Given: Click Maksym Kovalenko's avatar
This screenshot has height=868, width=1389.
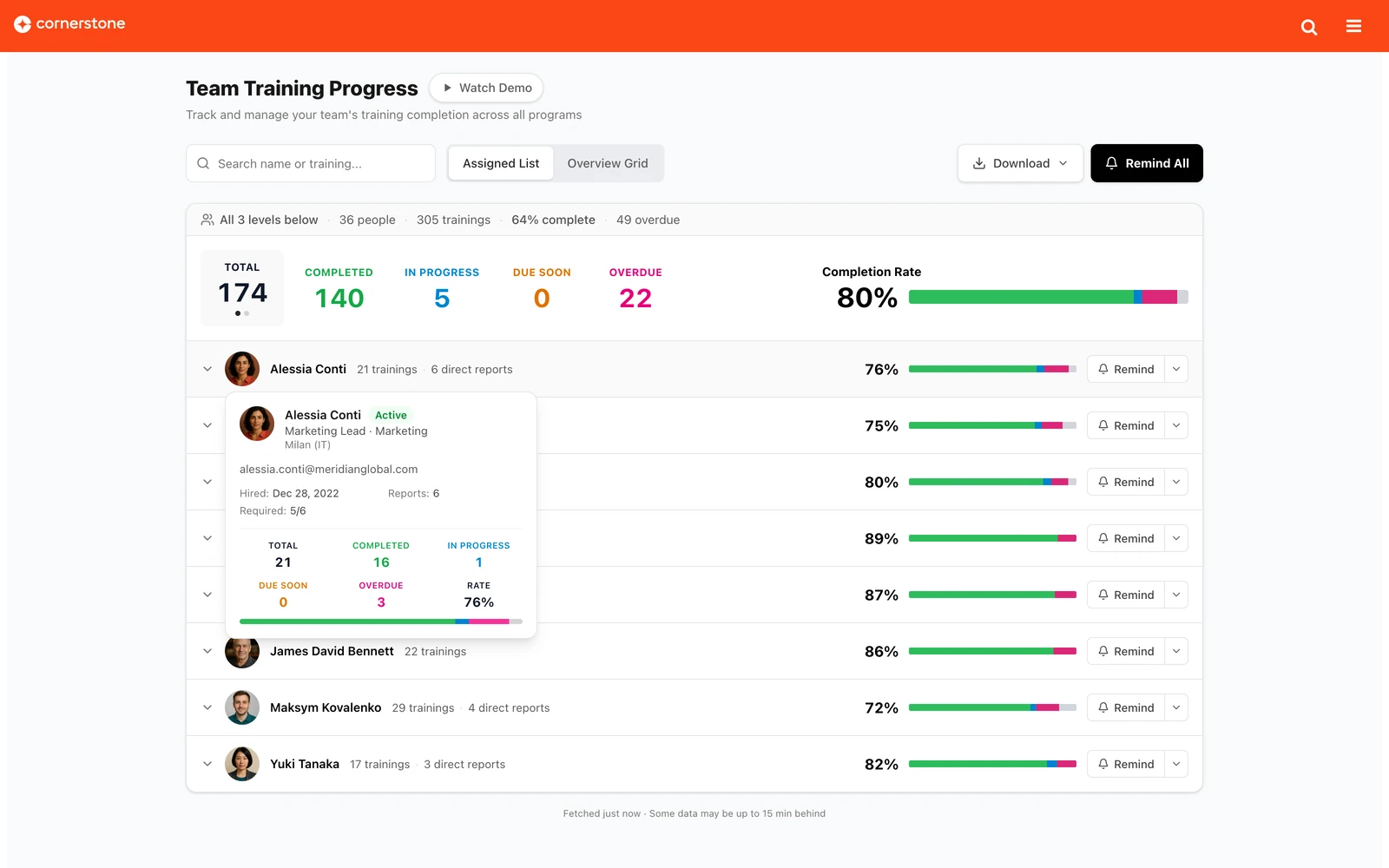Looking at the screenshot, I should click(x=242, y=707).
